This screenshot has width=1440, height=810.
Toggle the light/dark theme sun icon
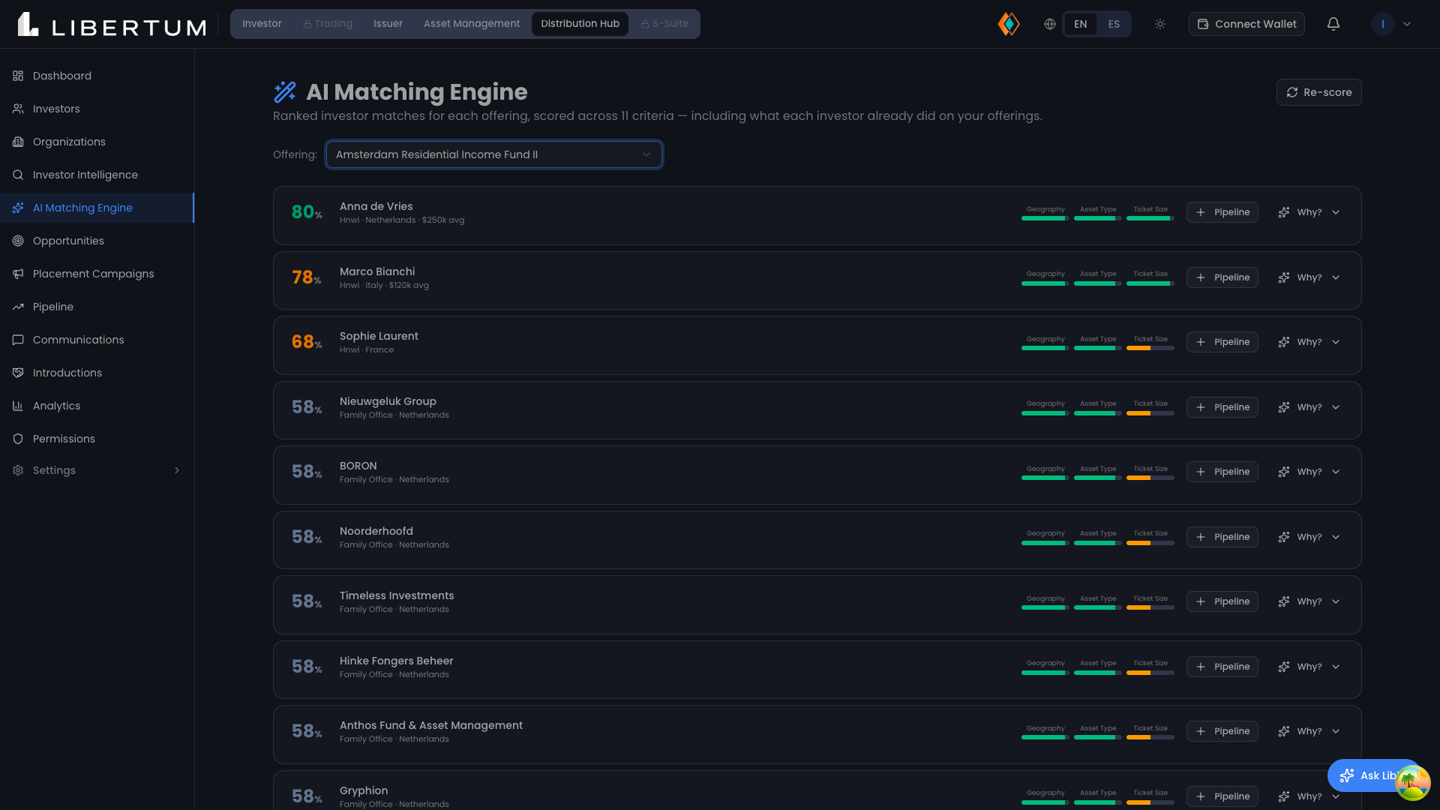[x=1160, y=24]
